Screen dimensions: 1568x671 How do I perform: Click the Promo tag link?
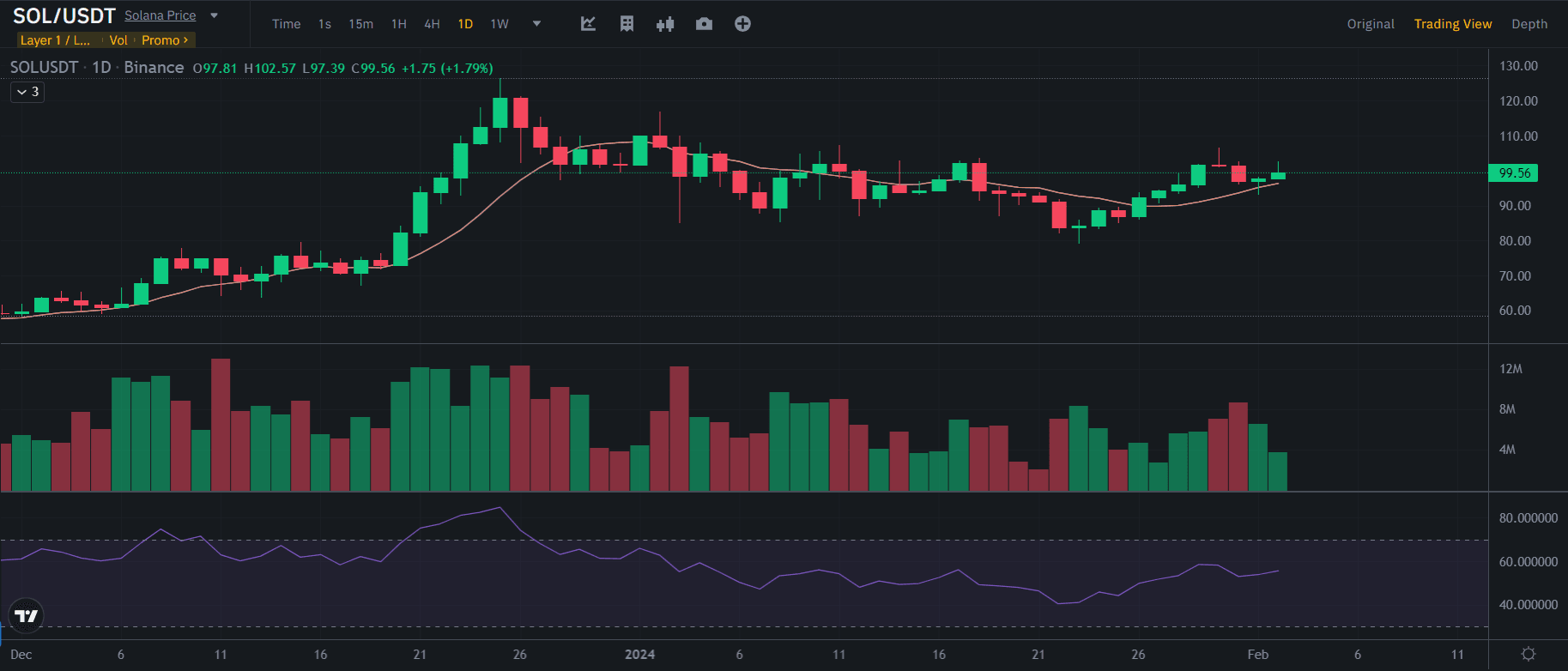(165, 40)
